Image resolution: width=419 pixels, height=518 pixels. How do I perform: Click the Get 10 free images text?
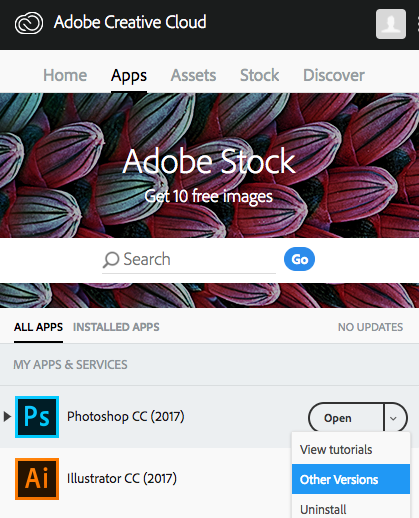pos(209,196)
